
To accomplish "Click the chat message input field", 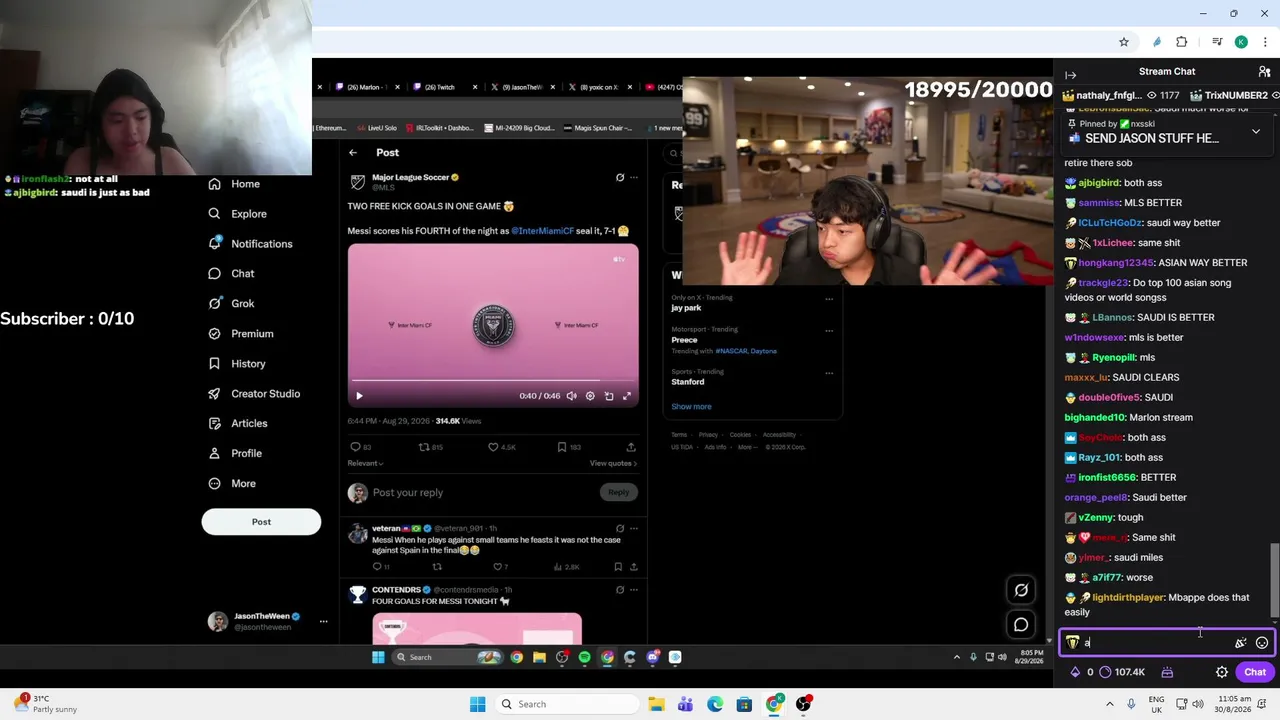I will pyautogui.click(x=1166, y=643).
